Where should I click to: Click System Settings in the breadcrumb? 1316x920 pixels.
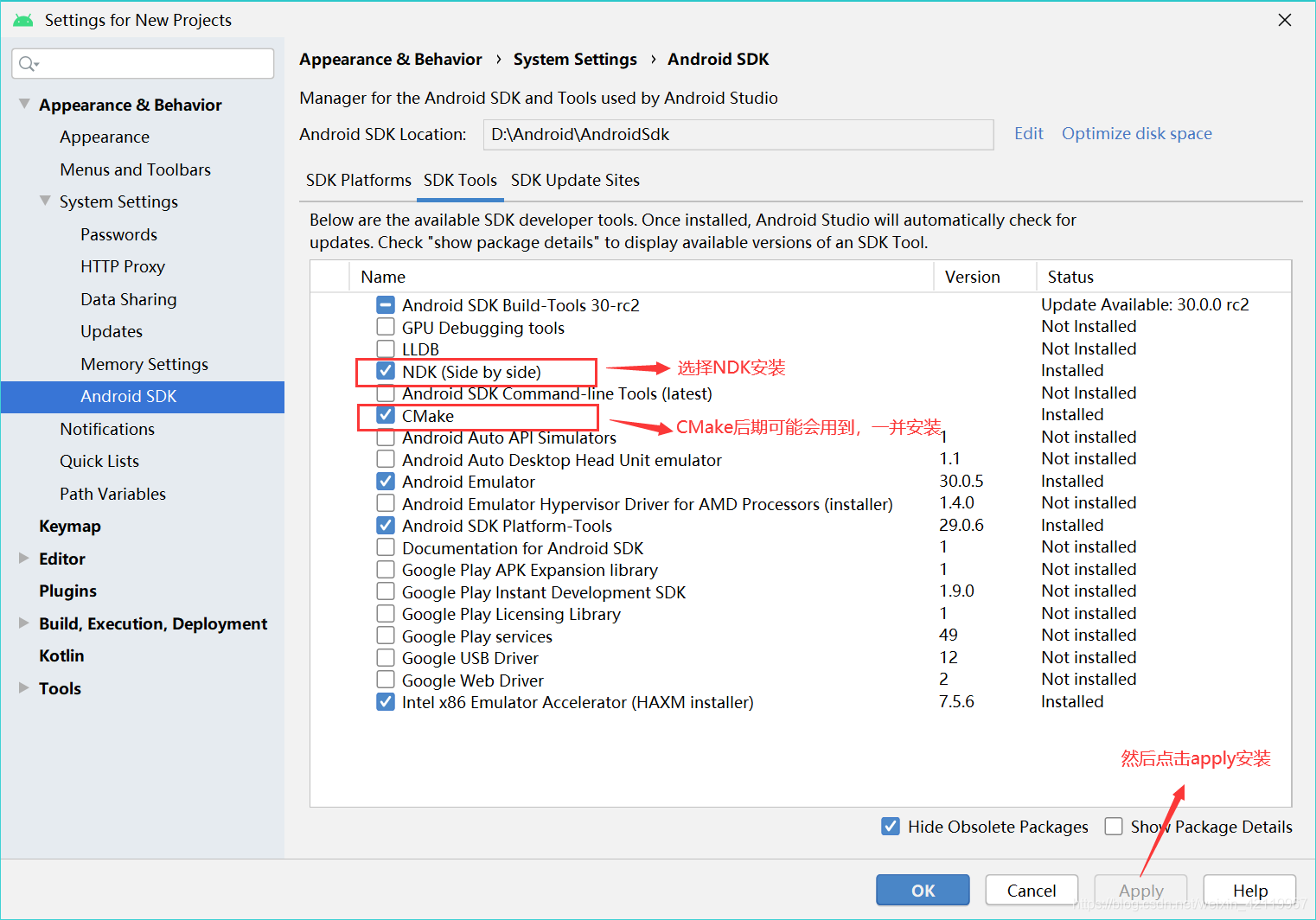575,59
